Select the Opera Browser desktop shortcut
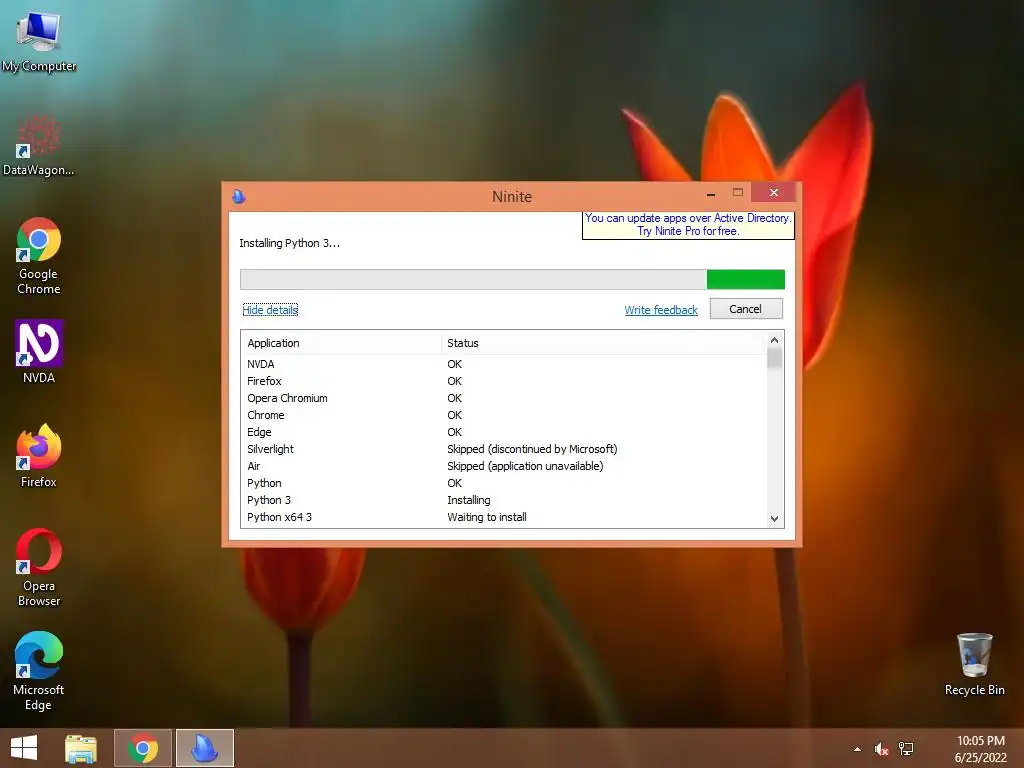The width and height of the screenshot is (1024, 768). click(39, 567)
